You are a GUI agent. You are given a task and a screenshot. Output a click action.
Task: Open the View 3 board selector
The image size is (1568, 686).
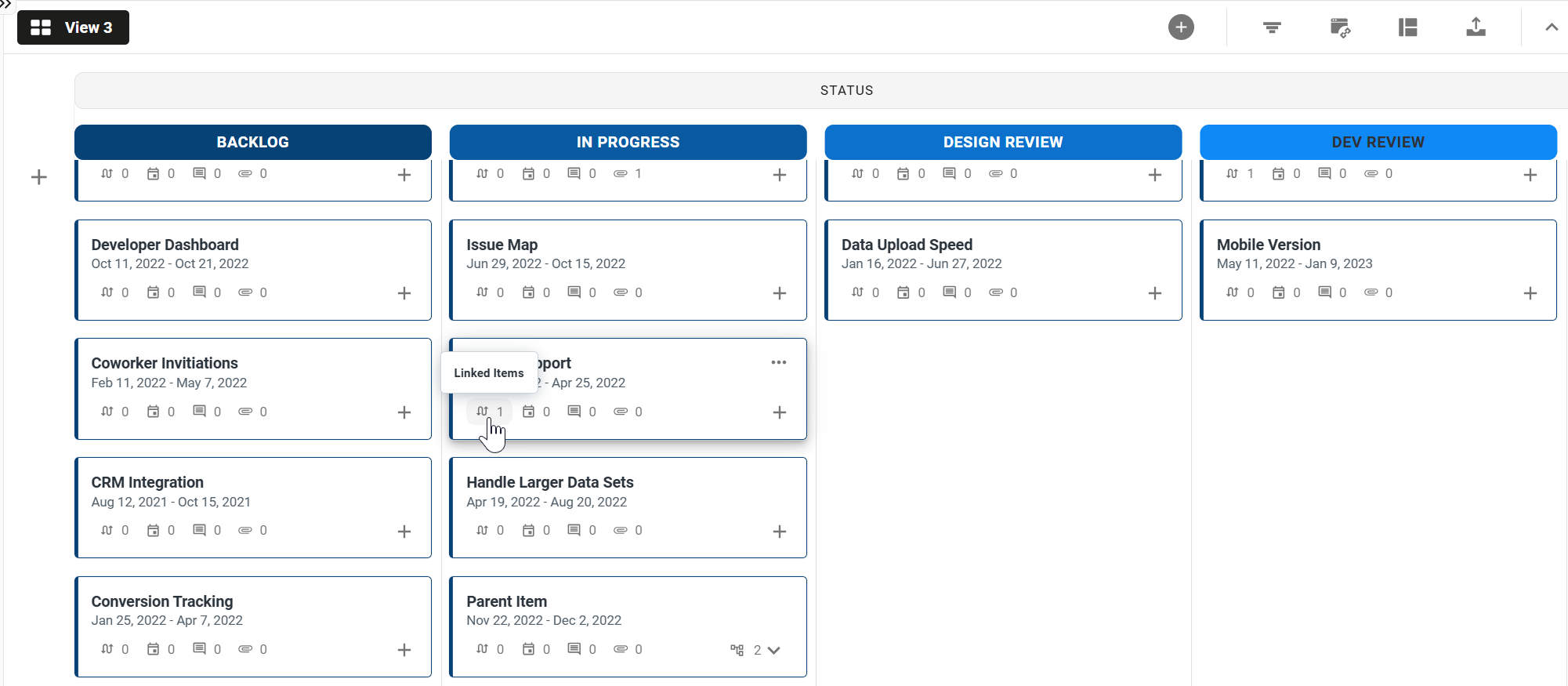click(73, 27)
